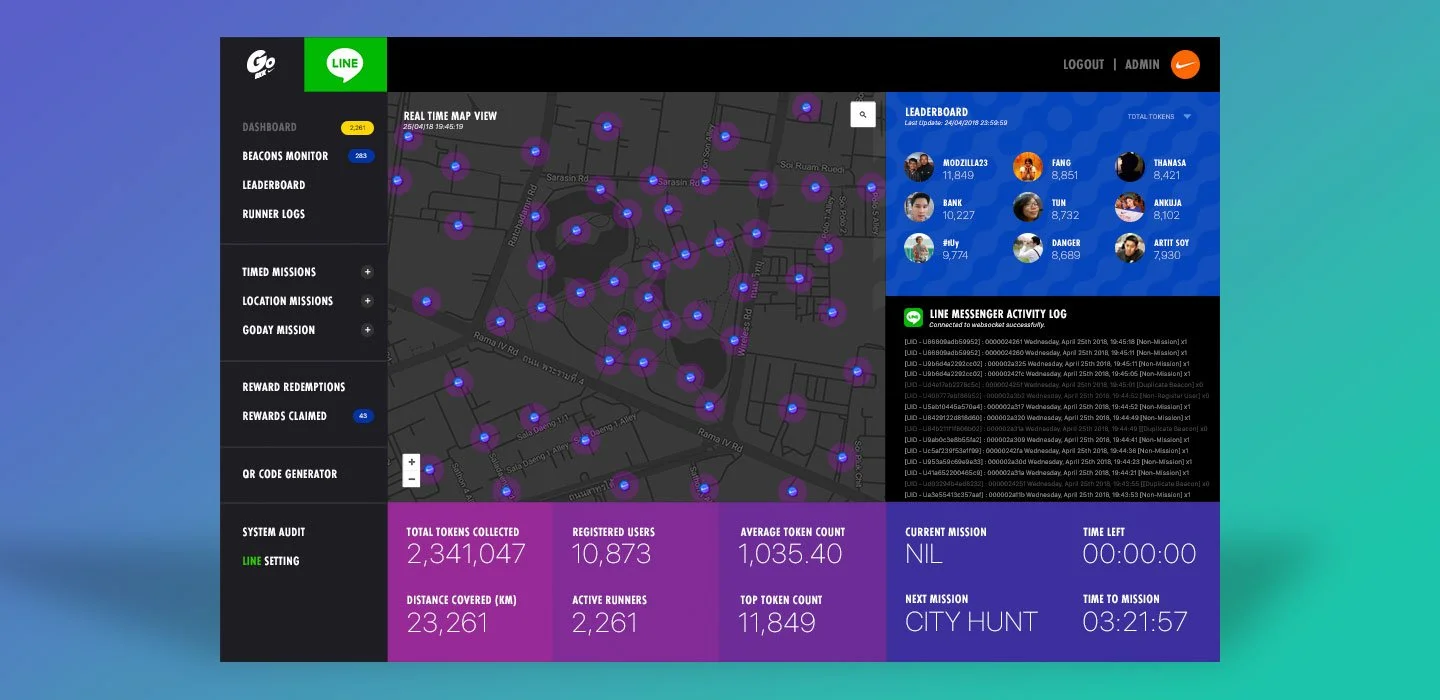Click LINE Messenger activity log icon
Screen dimensions: 1440x700
click(x=913, y=317)
